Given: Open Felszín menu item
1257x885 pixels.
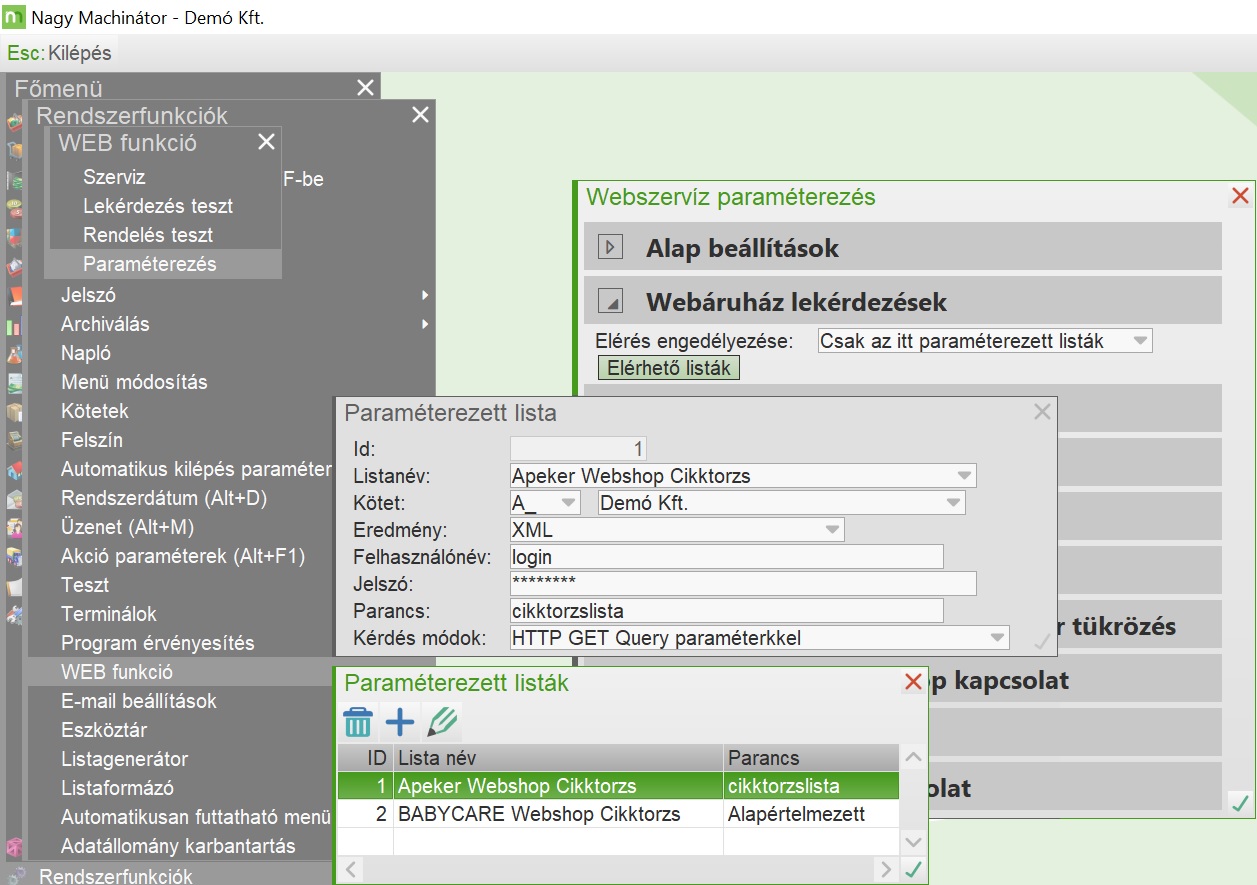Looking at the screenshot, I should click(x=92, y=440).
